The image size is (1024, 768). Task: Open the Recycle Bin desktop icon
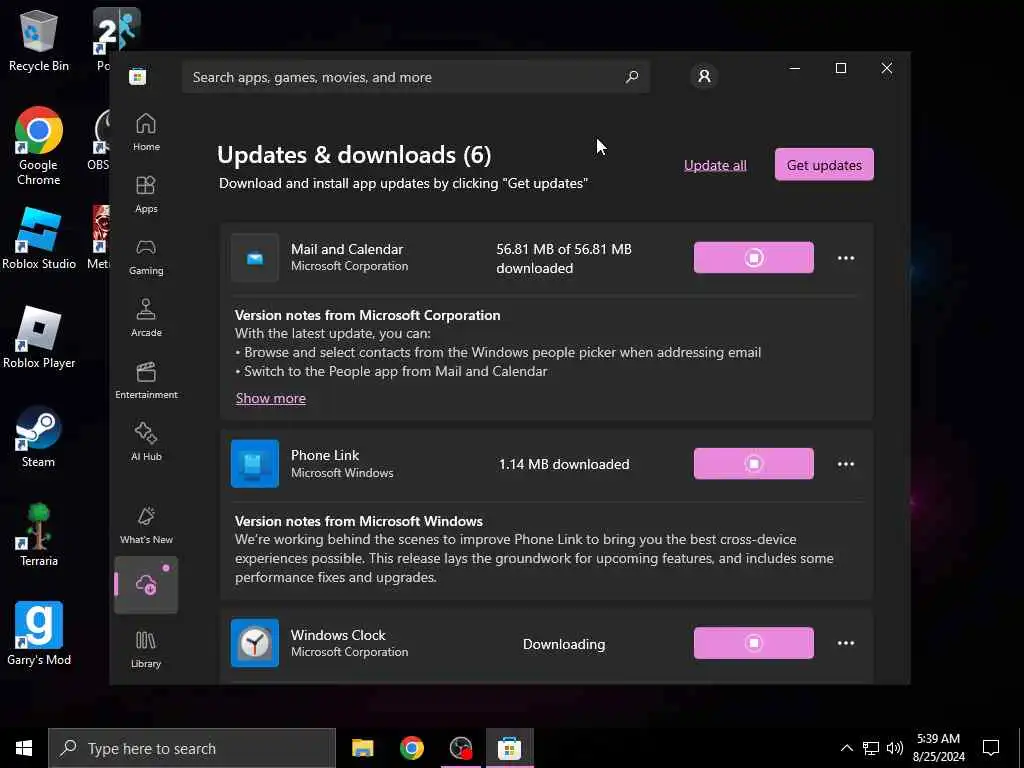[x=39, y=40]
